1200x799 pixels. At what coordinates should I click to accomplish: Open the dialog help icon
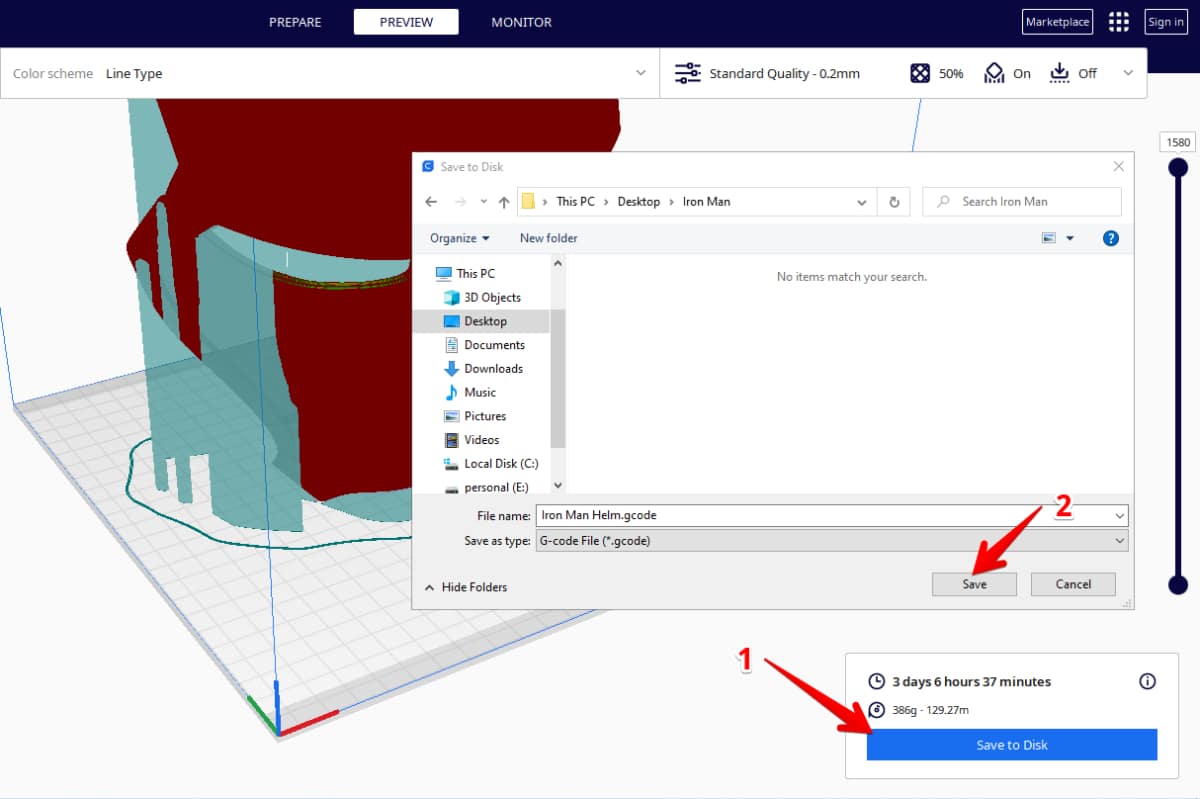point(1110,238)
